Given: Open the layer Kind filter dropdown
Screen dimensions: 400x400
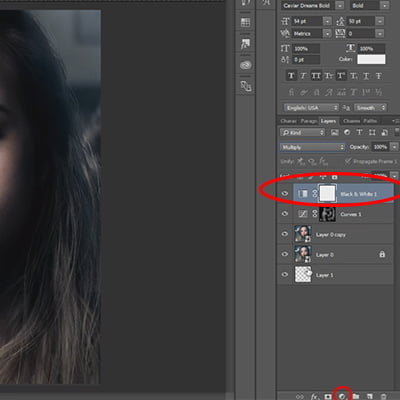Looking at the screenshot, I should pyautogui.click(x=302, y=132).
